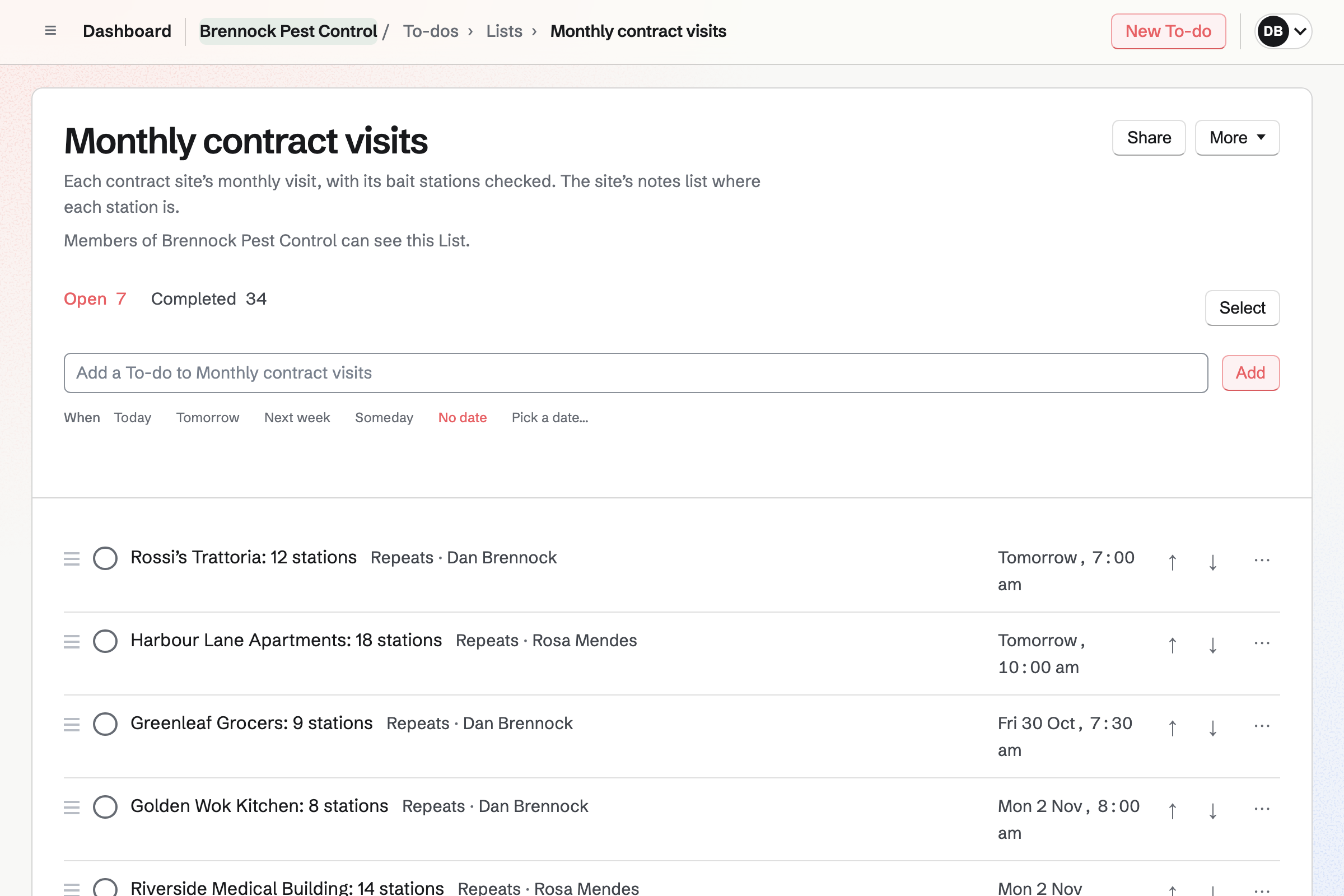Screen dimensions: 1344x896
Task: Switch to the Completed 34 tab
Action: point(208,299)
